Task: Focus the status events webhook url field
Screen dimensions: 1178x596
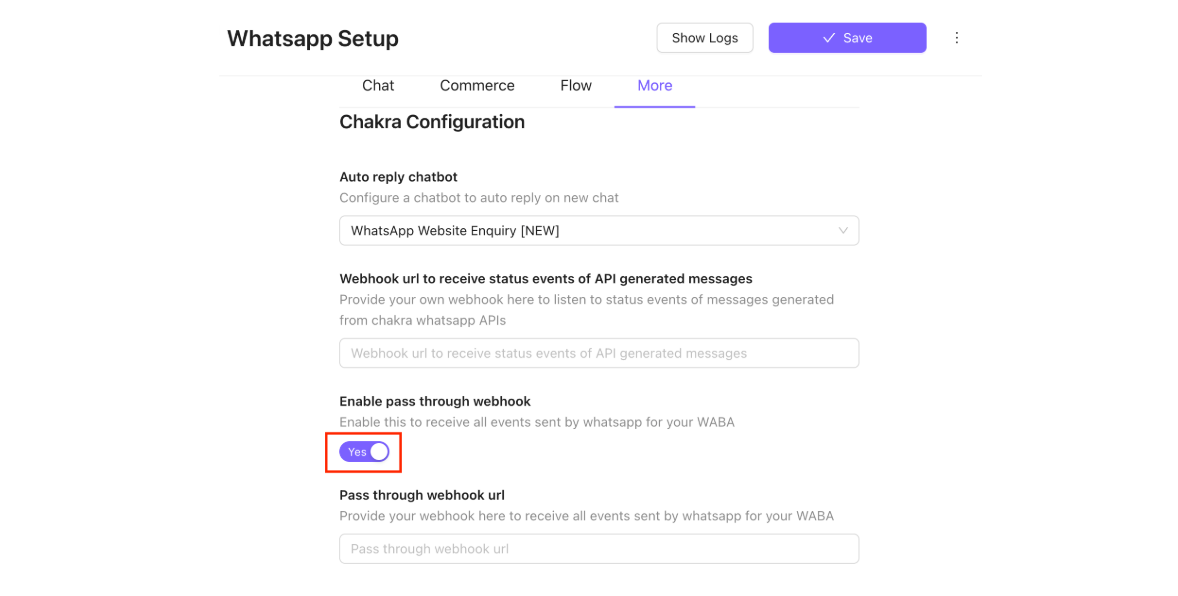Action: [598, 353]
